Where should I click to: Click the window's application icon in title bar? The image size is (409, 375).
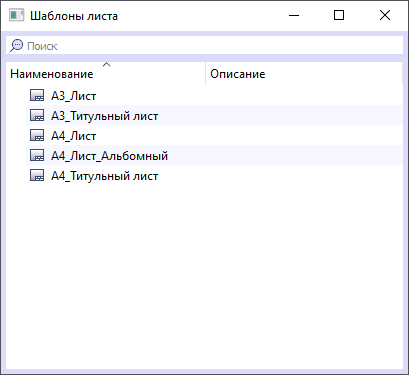click(x=16, y=15)
